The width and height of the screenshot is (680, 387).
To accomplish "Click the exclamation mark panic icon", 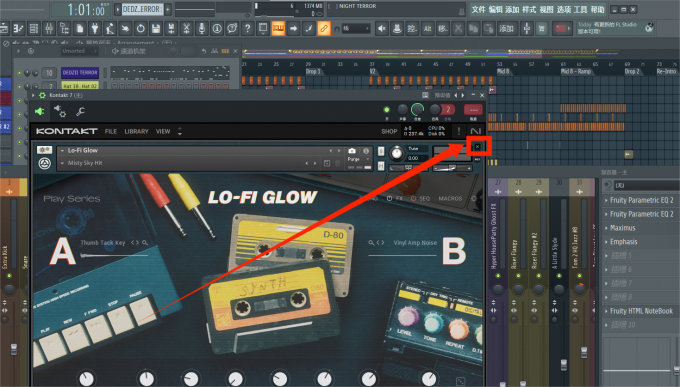I will 459,131.
